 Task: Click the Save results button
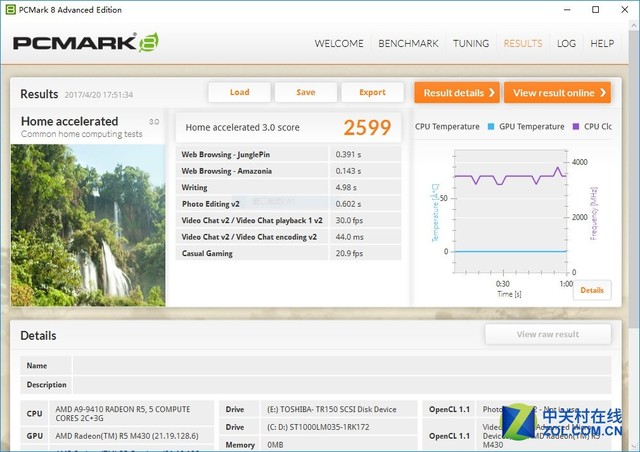[306, 92]
